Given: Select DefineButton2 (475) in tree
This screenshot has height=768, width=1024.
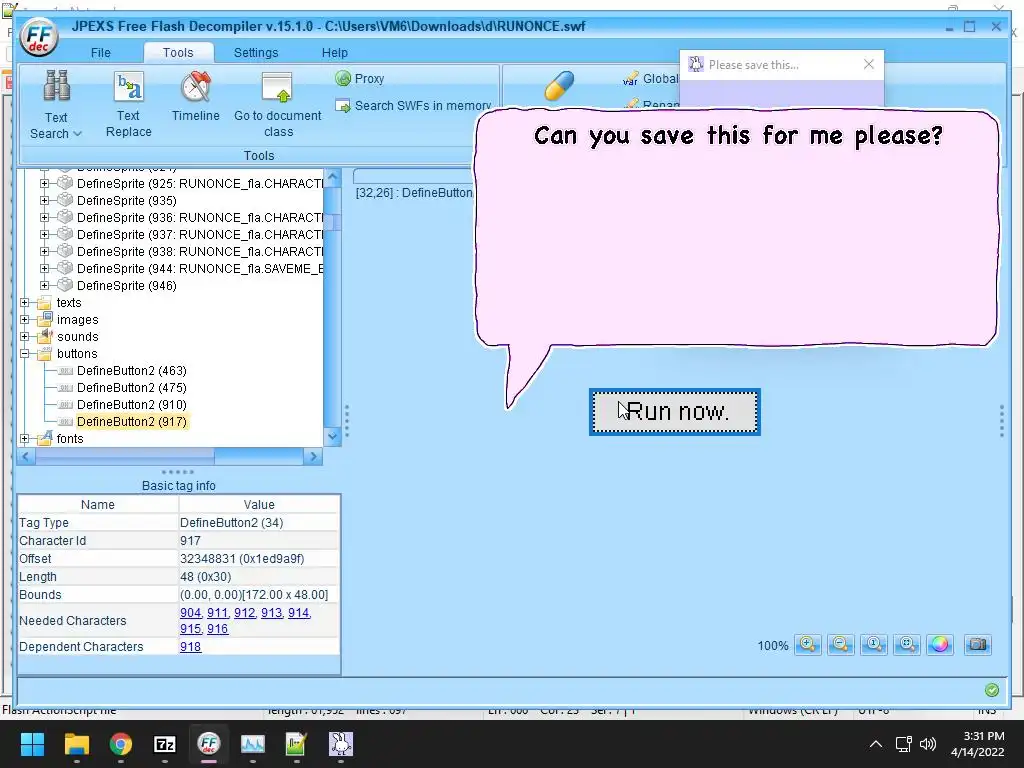Looking at the screenshot, I should point(131,387).
